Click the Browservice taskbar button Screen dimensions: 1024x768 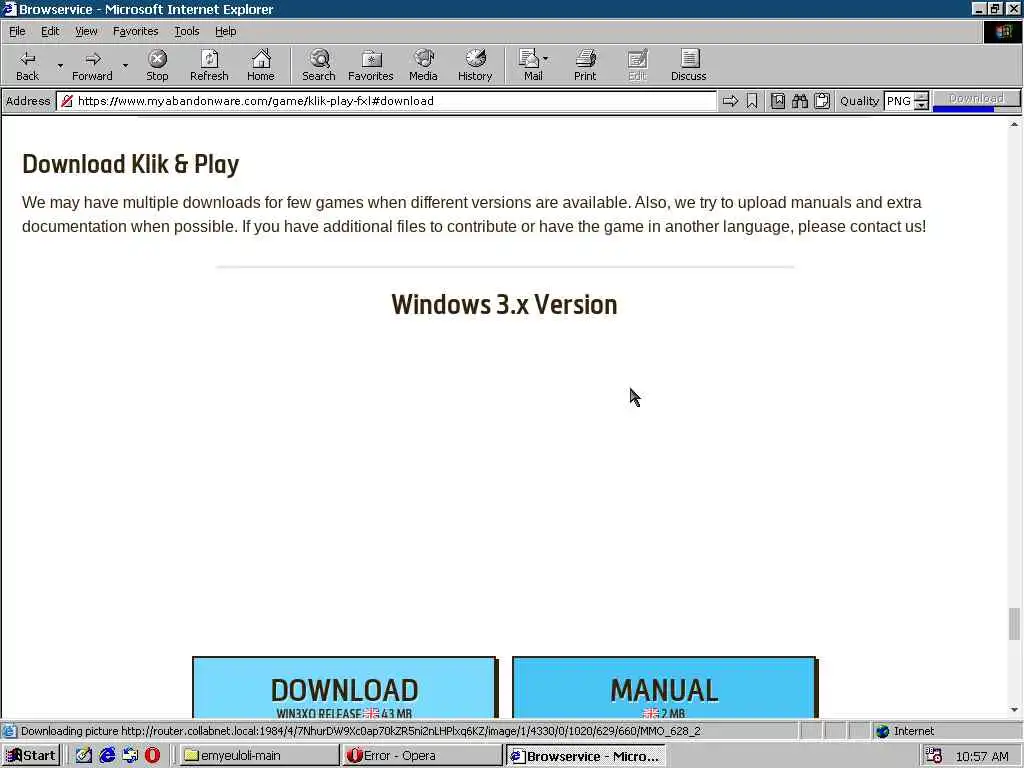585,756
